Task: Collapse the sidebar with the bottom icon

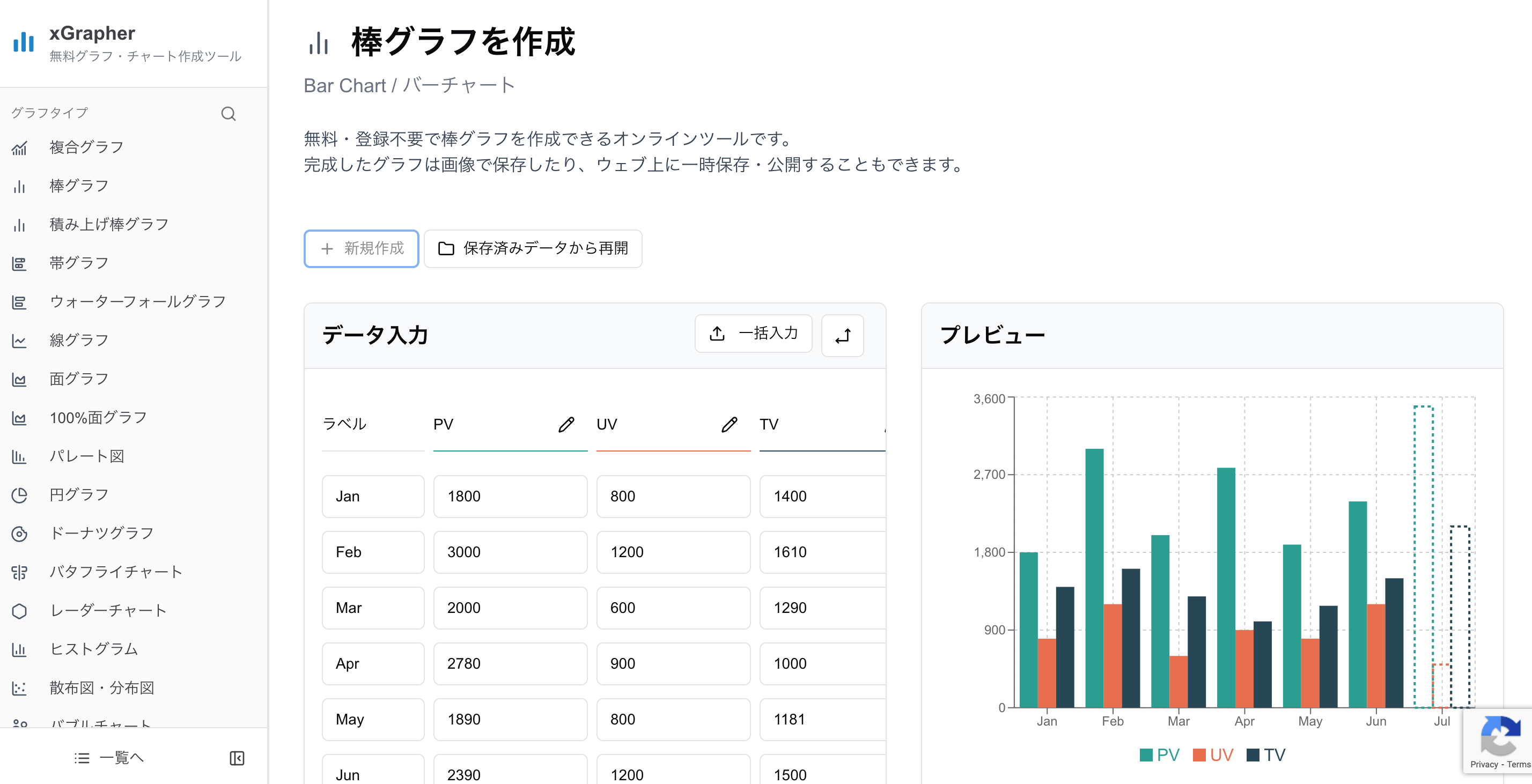Action: [x=237, y=758]
